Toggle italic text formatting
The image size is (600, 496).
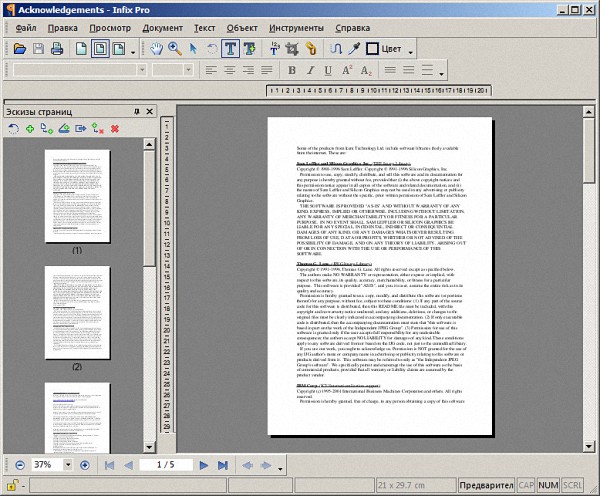(312, 71)
